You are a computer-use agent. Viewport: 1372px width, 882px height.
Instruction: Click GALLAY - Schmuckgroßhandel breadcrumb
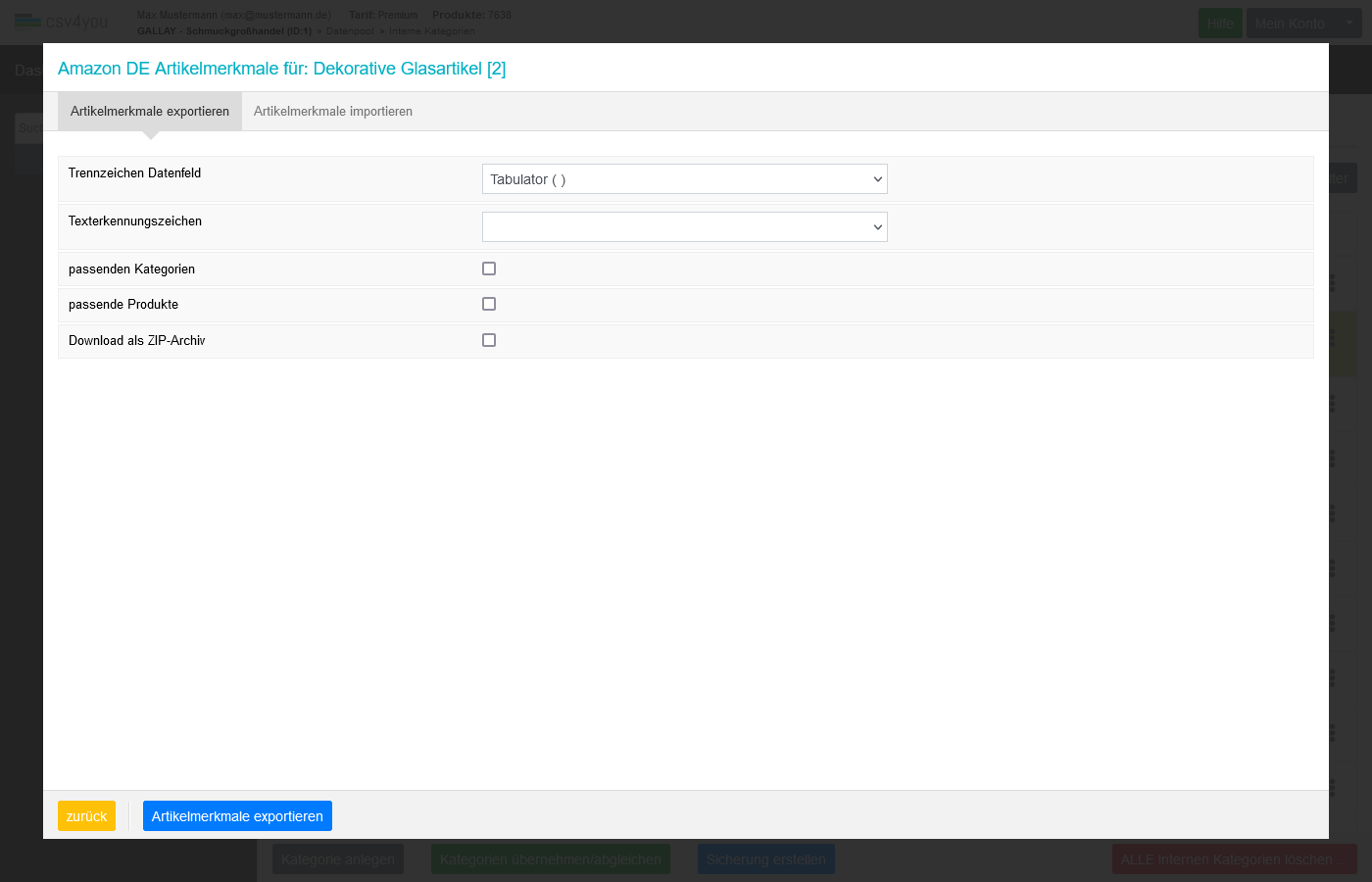coord(223,31)
